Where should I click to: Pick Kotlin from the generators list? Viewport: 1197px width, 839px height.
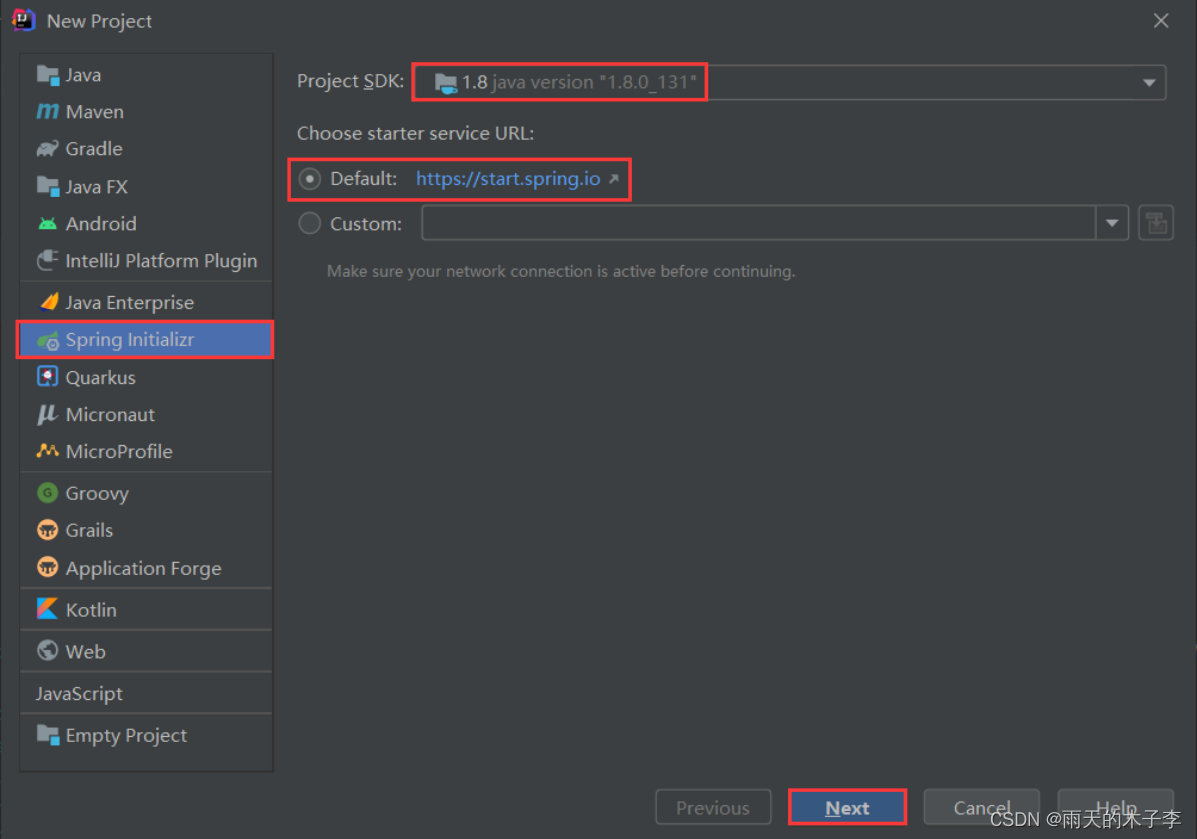[146, 609]
